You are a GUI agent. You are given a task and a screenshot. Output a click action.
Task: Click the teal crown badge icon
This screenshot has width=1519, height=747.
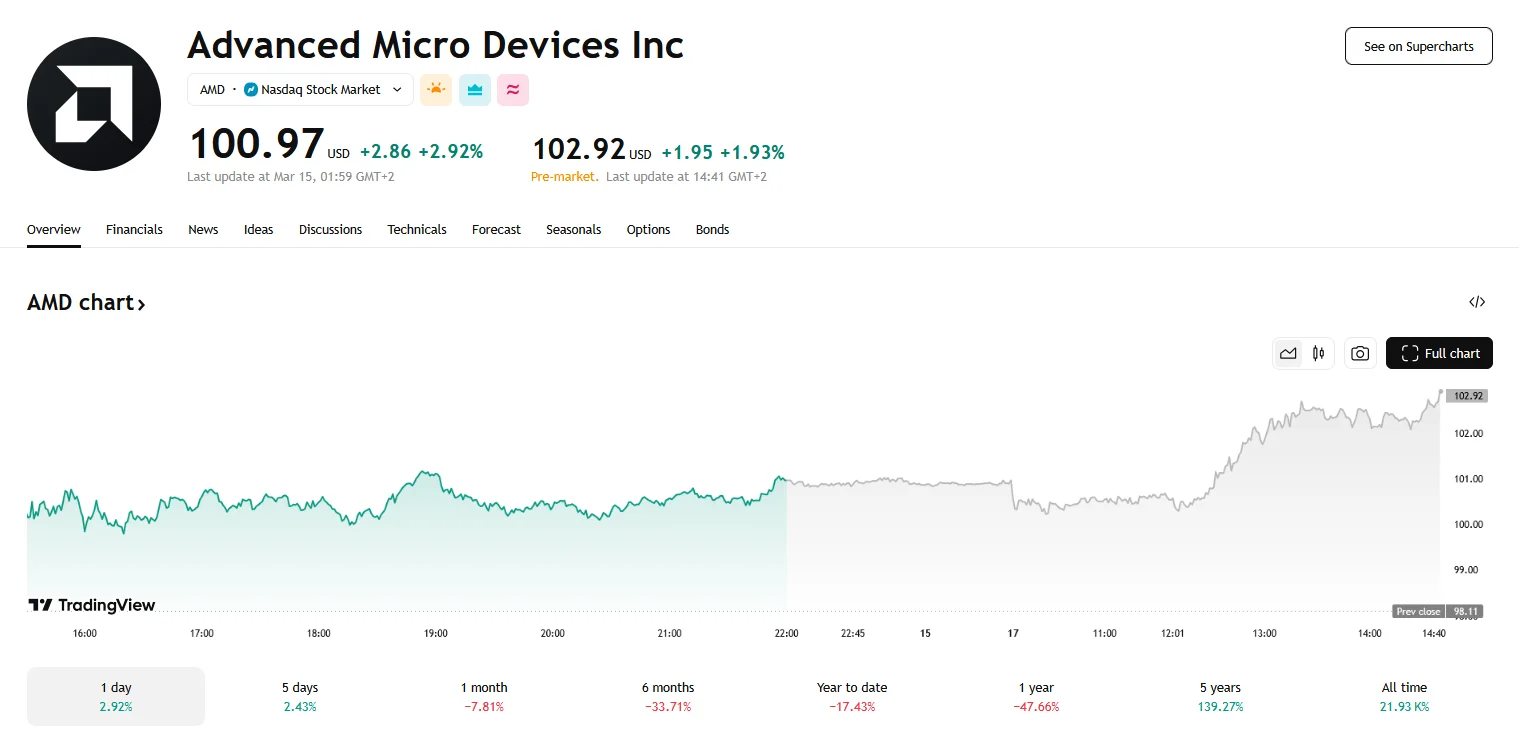coord(475,90)
